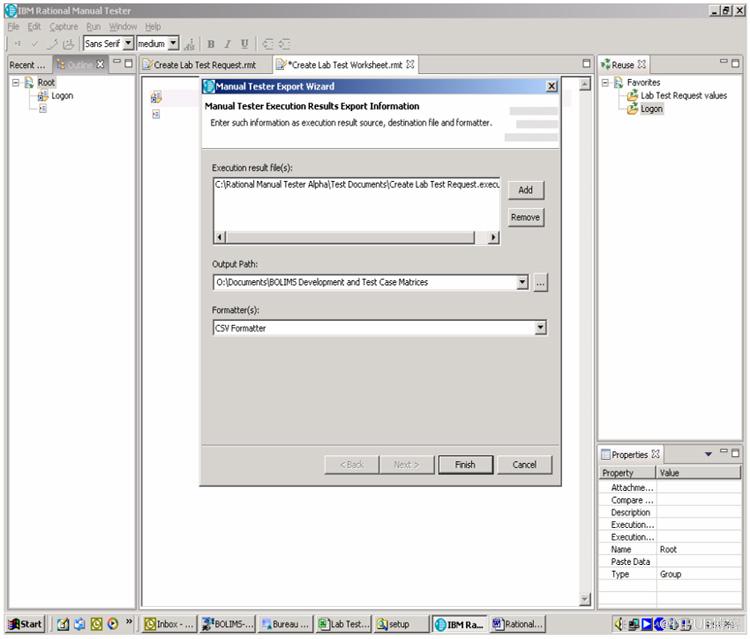Maximize the Properties panel

tap(736, 452)
